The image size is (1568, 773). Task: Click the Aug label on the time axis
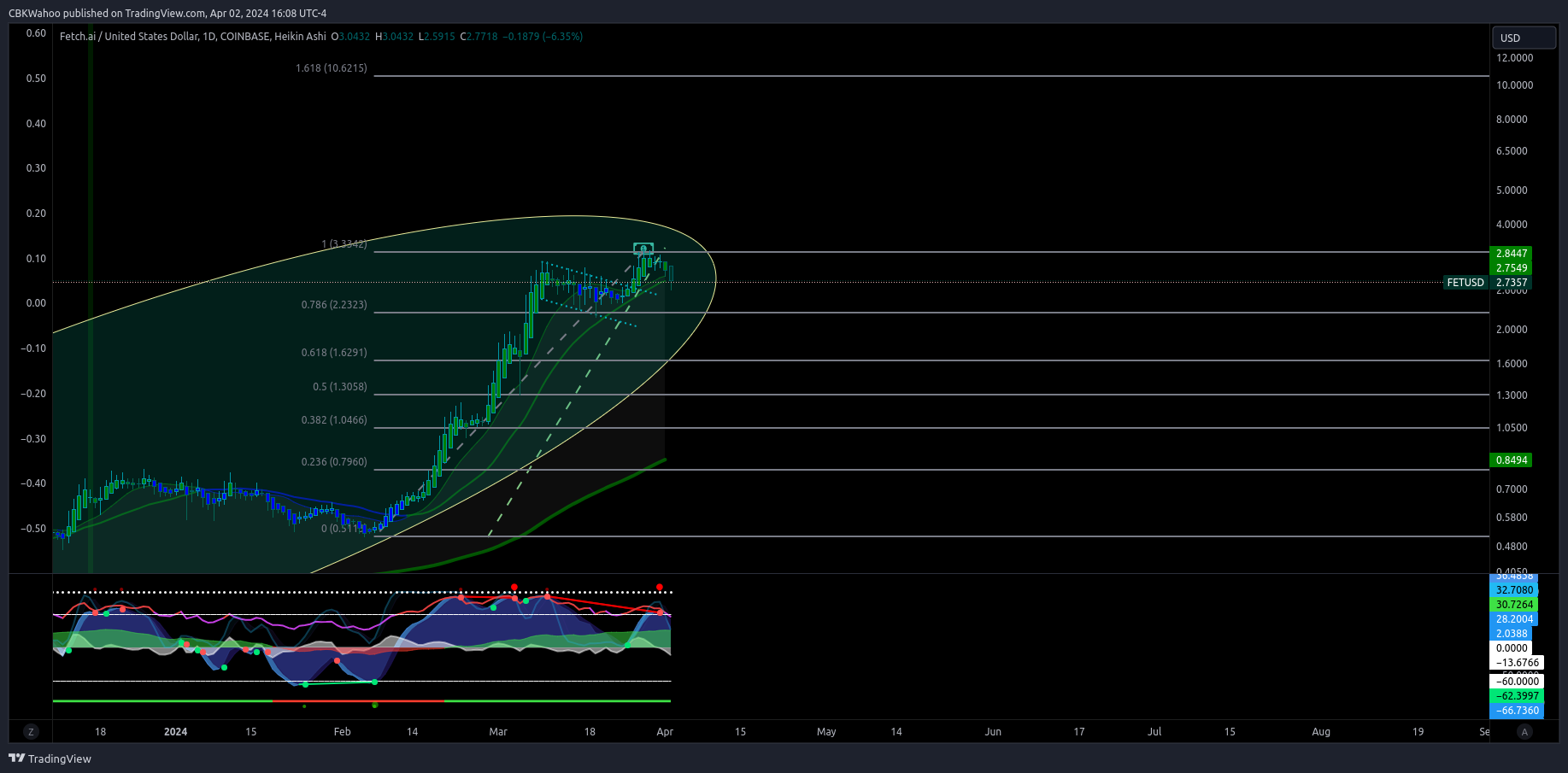click(x=1321, y=732)
